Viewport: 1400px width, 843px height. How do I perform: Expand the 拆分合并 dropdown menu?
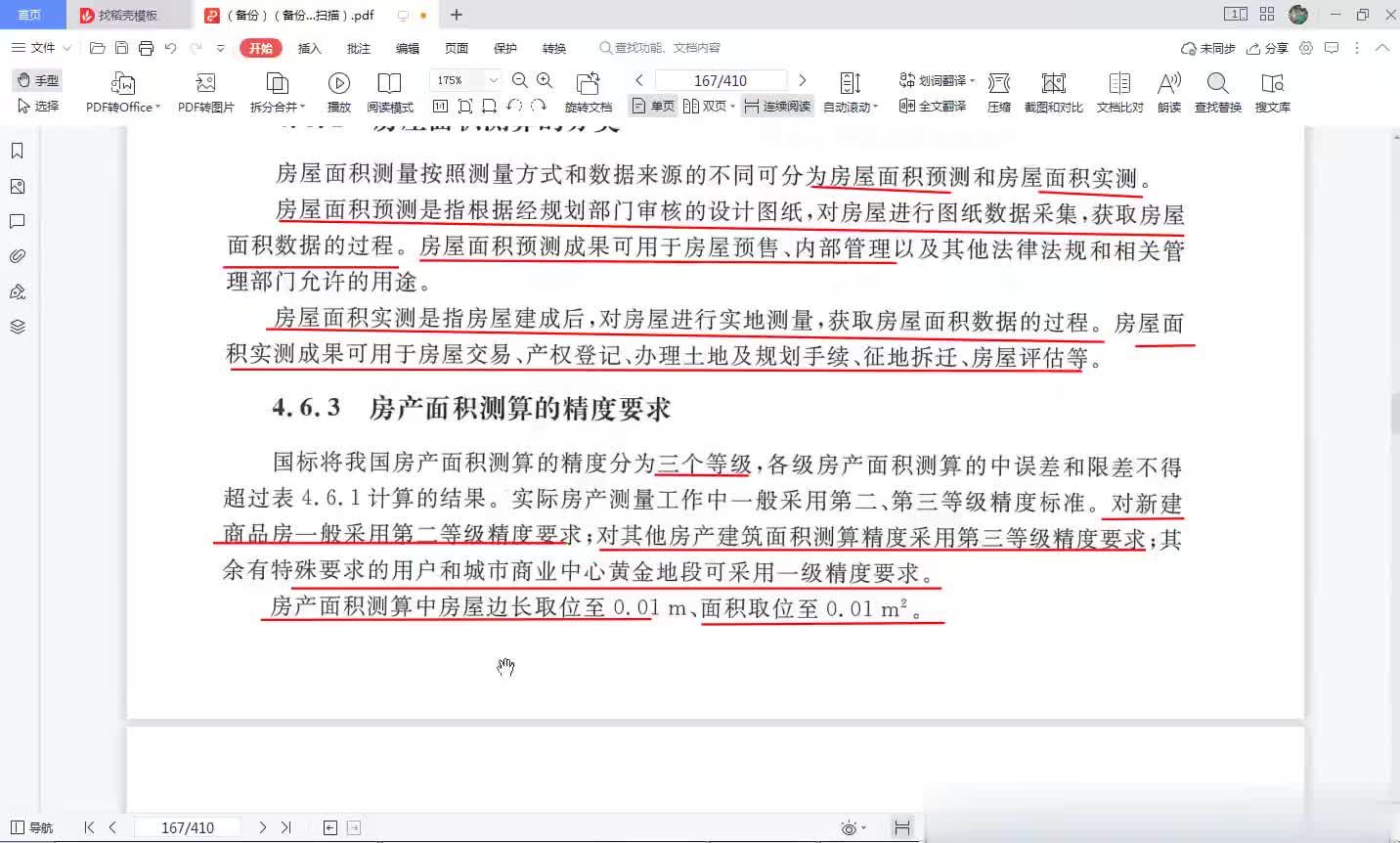pos(302,107)
